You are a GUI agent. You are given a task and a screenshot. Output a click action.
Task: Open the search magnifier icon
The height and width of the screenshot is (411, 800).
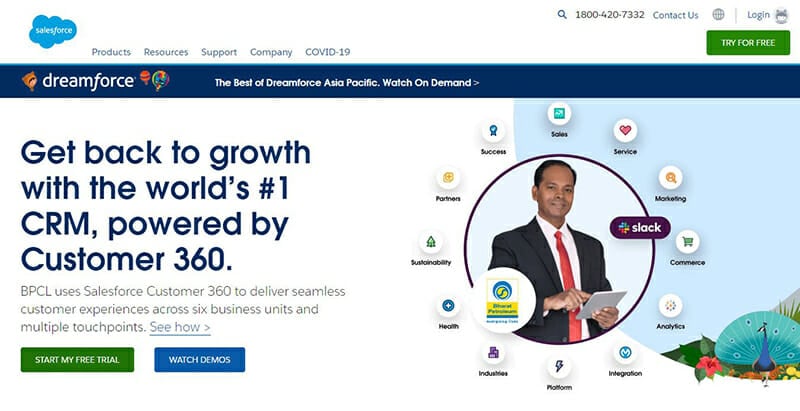click(x=562, y=15)
